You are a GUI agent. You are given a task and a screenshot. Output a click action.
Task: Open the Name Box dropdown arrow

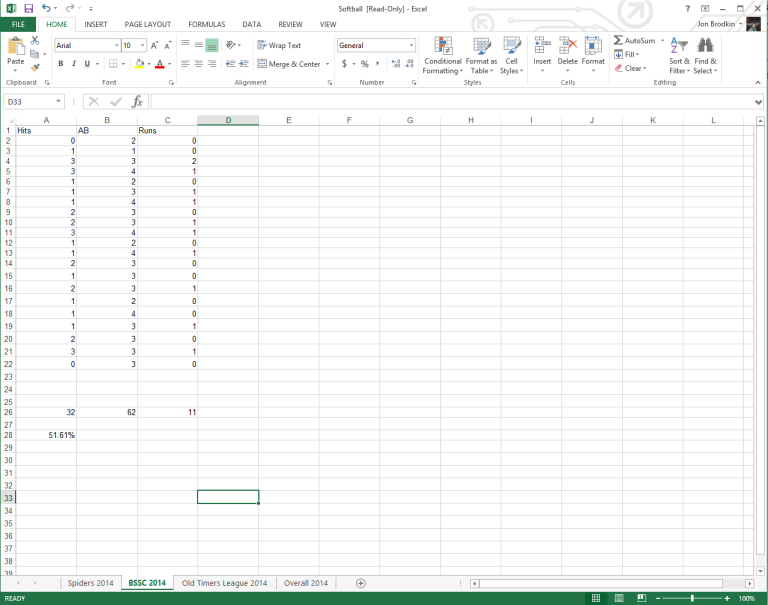click(60, 102)
